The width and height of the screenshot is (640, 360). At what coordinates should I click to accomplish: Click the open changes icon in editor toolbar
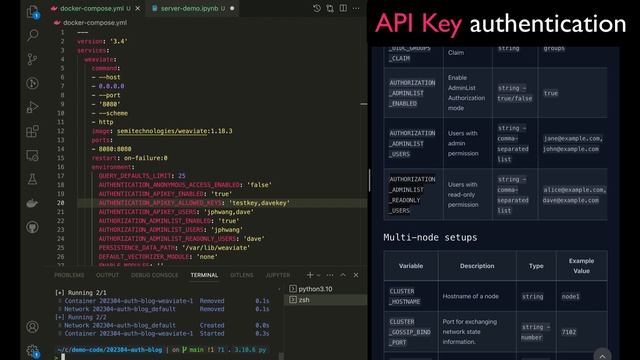click(330, 8)
